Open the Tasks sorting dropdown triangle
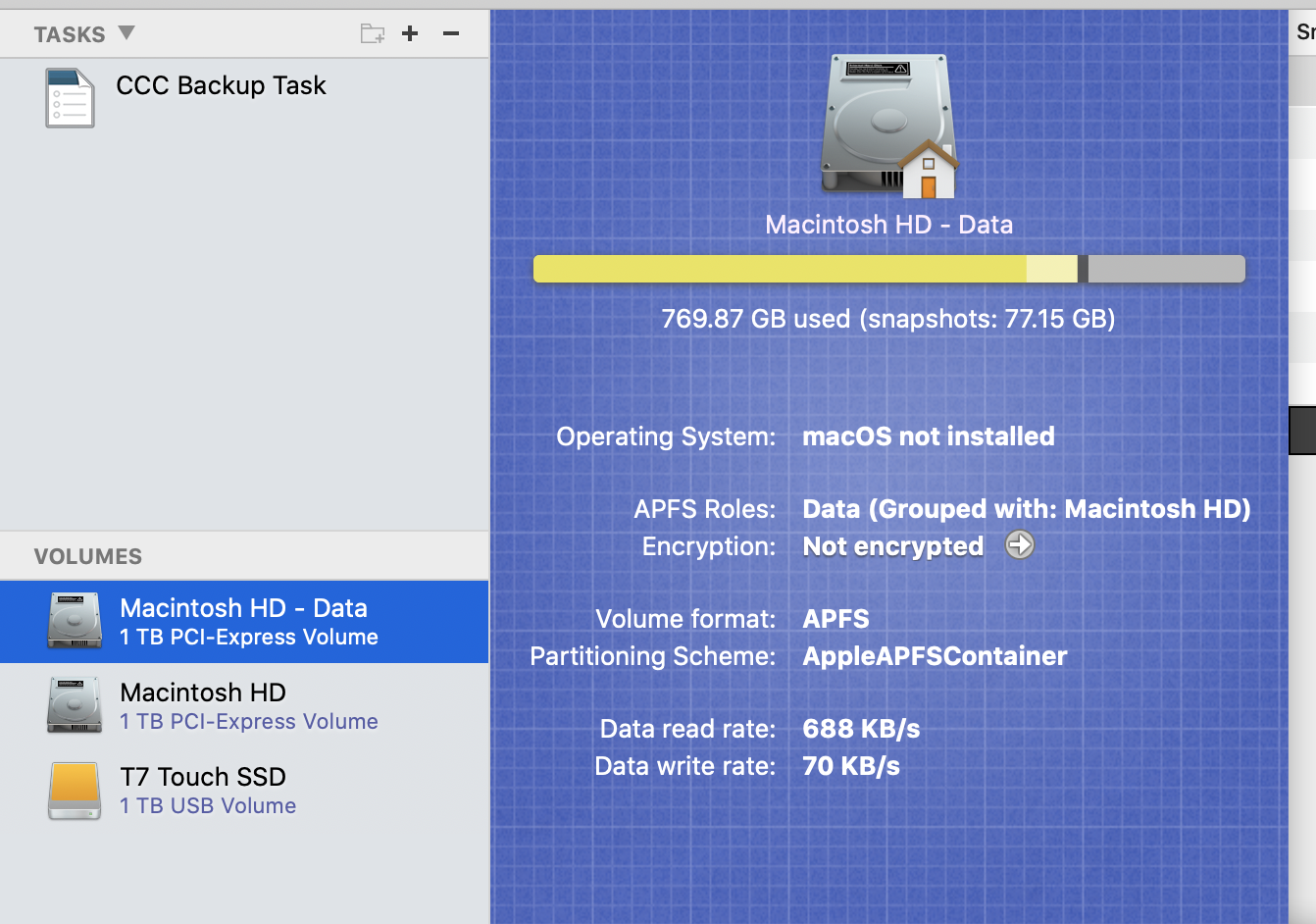 (x=127, y=32)
